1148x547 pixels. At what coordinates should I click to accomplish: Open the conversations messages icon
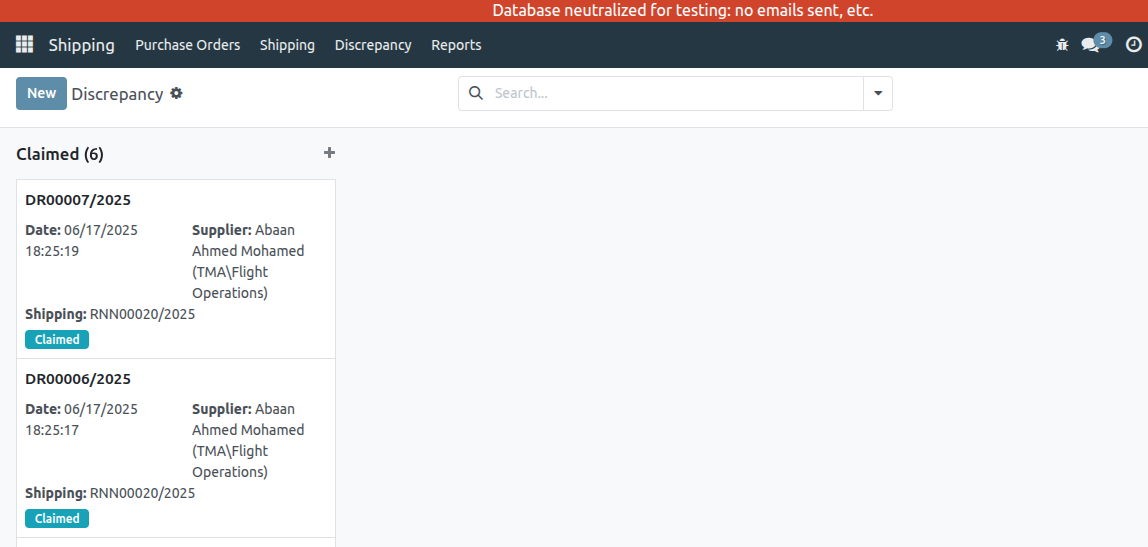coord(1091,45)
